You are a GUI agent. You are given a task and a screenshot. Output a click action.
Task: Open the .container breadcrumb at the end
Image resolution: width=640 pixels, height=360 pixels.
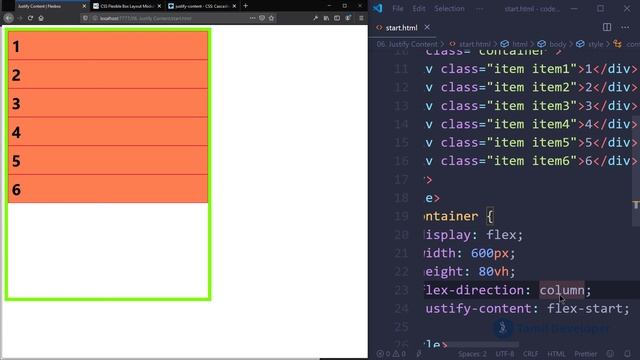coord(627,44)
